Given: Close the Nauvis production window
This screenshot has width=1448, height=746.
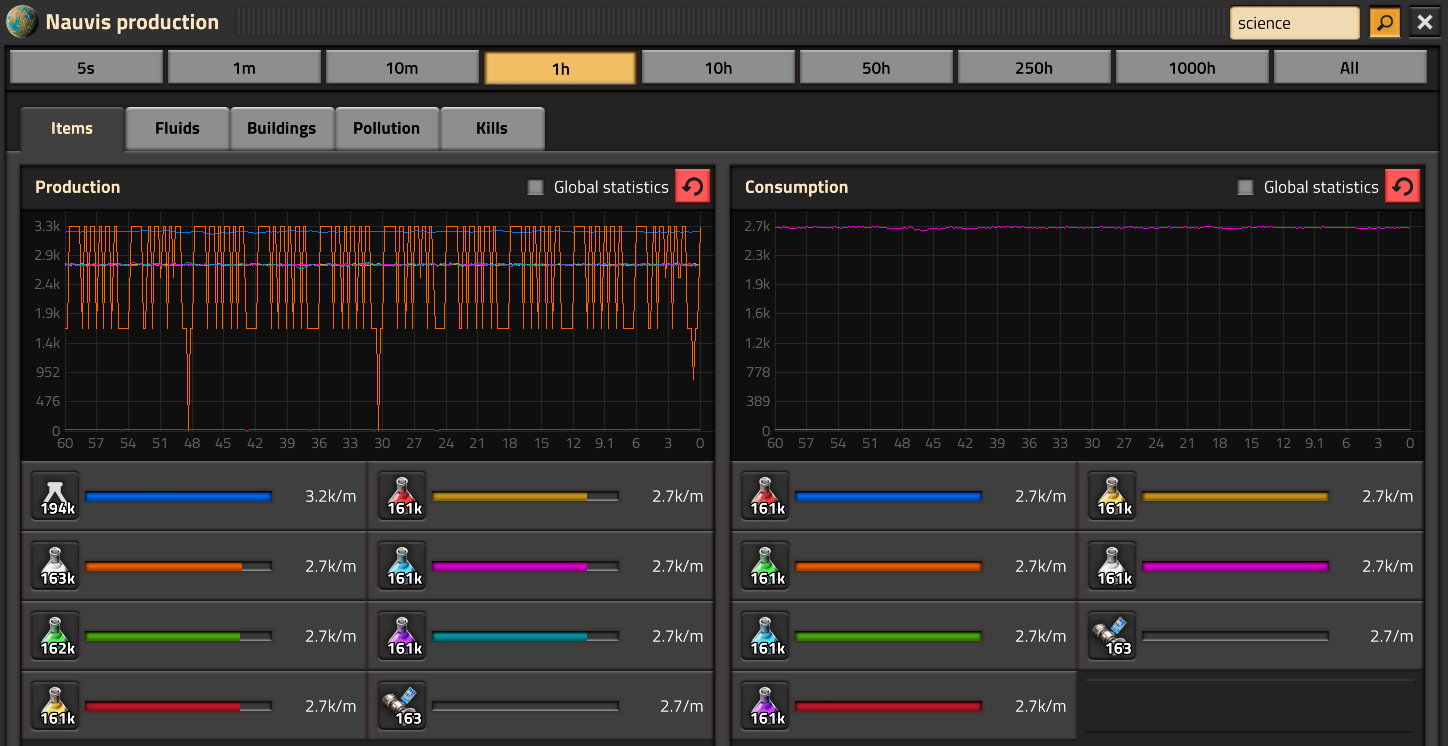Looking at the screenshot, I should click(1425, 22).
